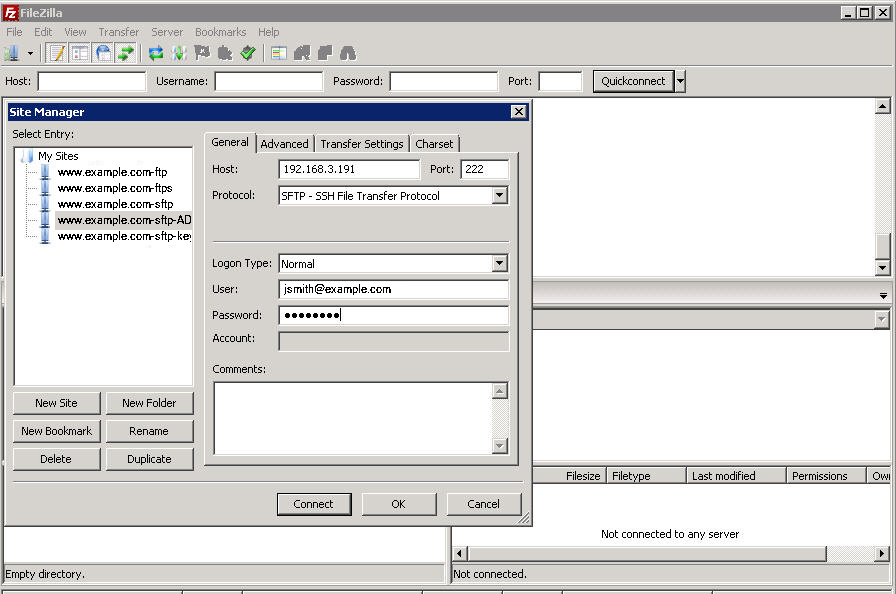Click the blue refresh file lists icon
The width and height of the screenshot is (896, 594).
155,54
